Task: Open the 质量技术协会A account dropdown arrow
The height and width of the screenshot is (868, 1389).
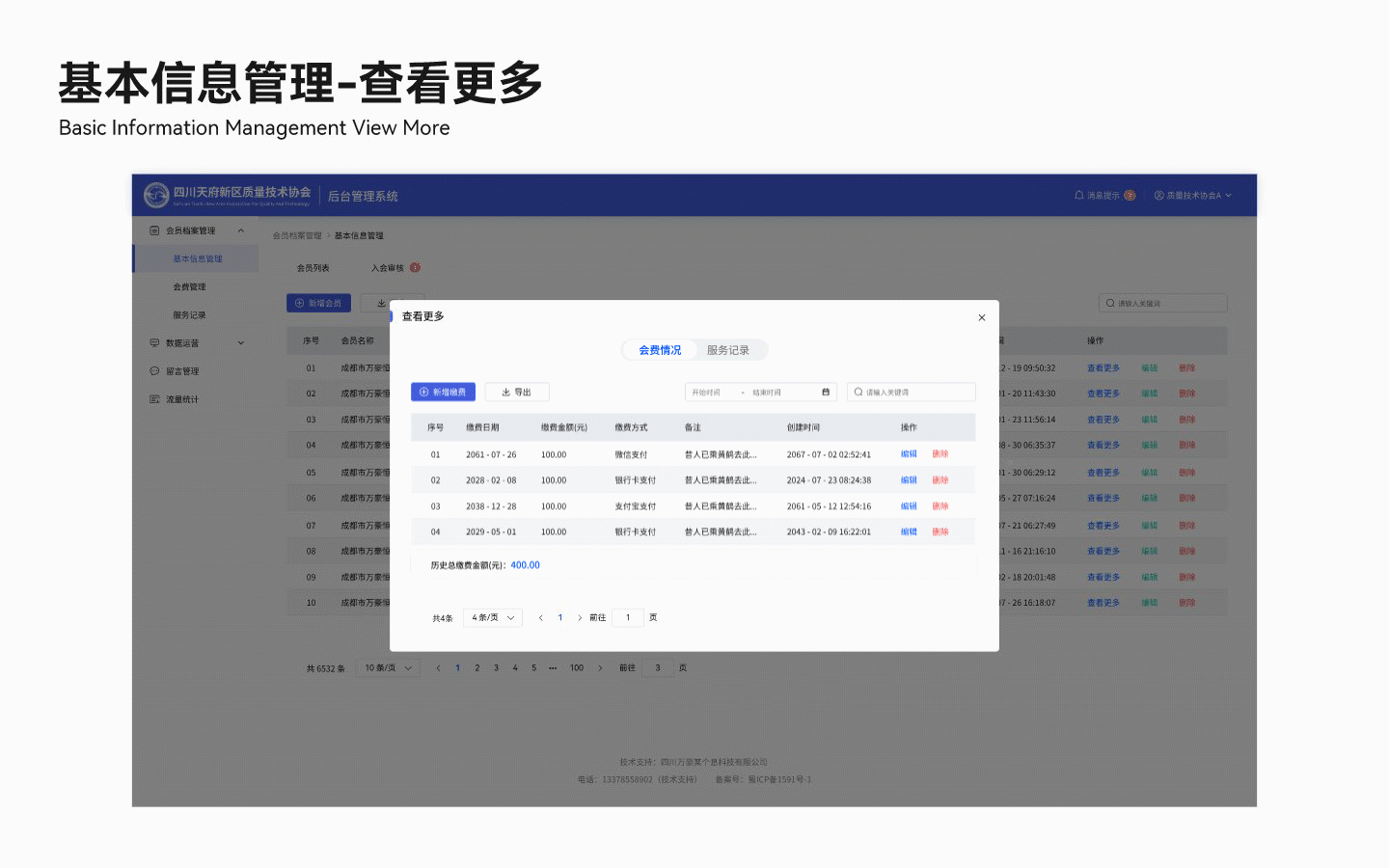Action: coord(1228,195)
